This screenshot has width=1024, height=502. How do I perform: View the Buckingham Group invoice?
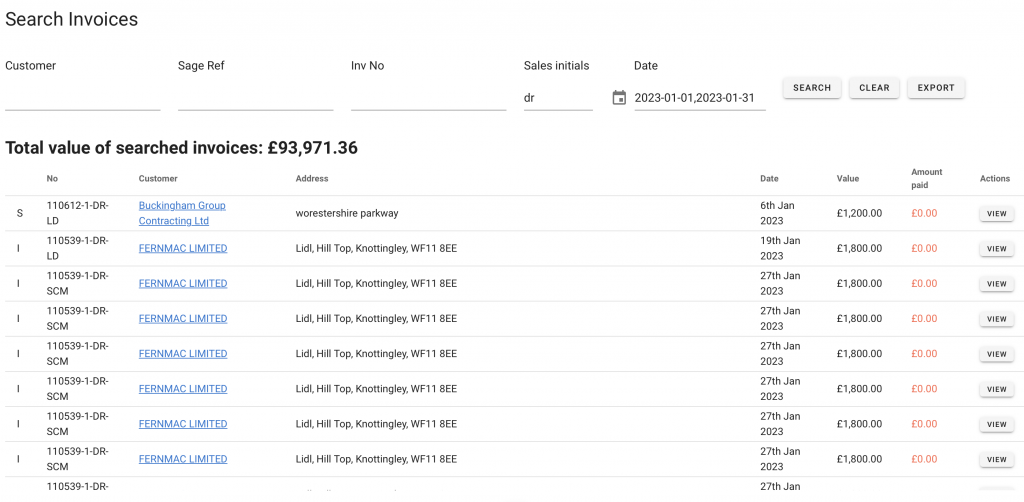[996, 214]
